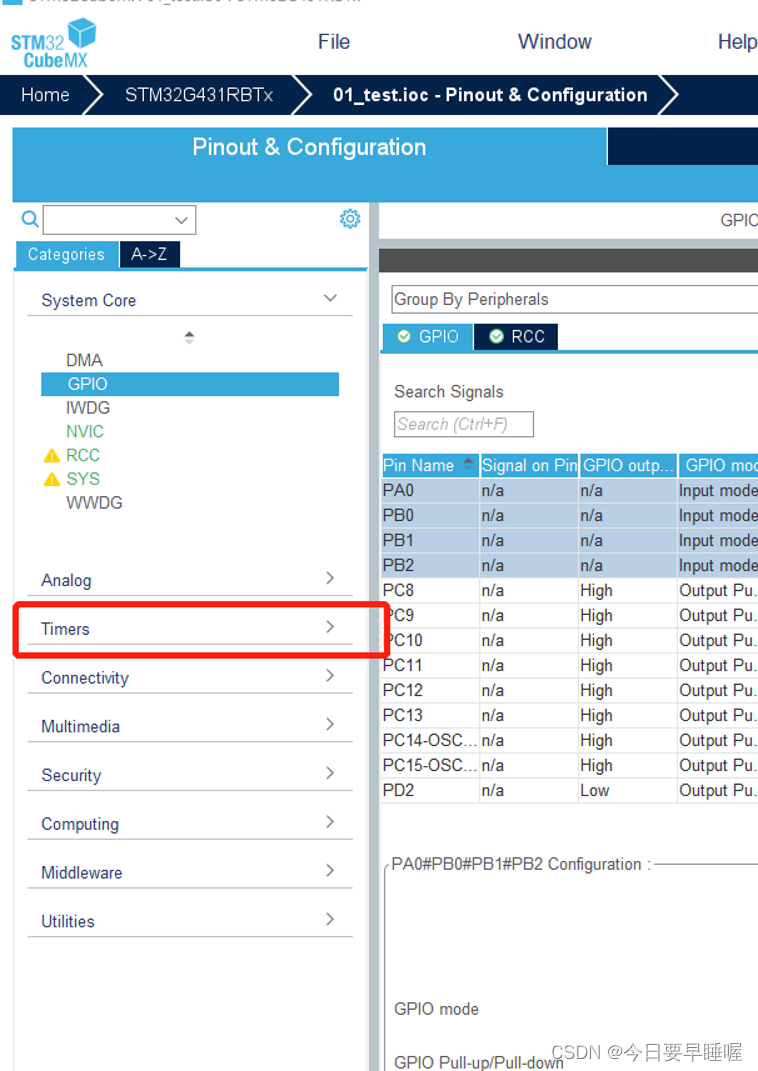
Task: Select SYS in System Core
Action: 83,479
